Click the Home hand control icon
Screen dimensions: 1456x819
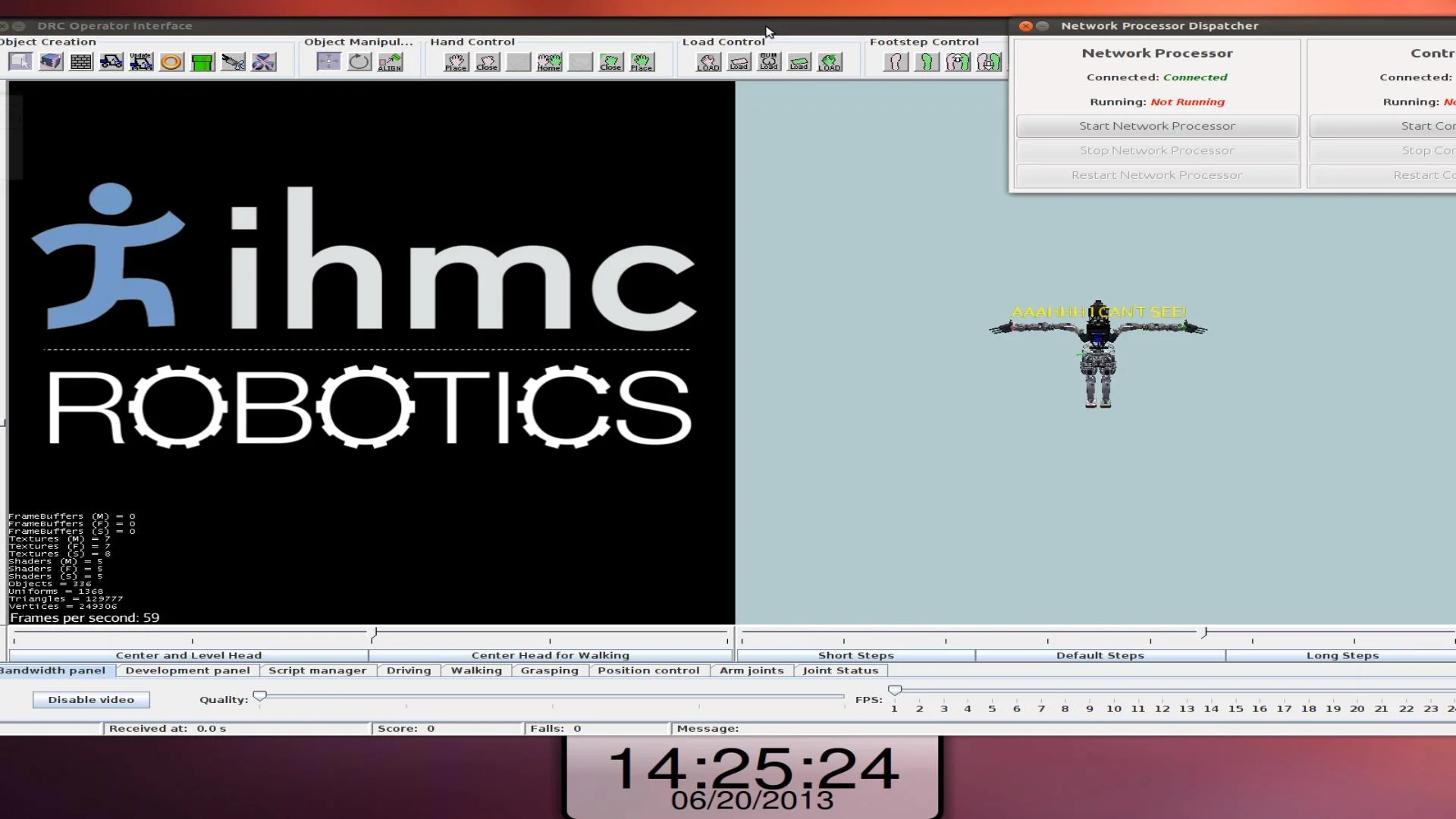[x=549, y=61]
